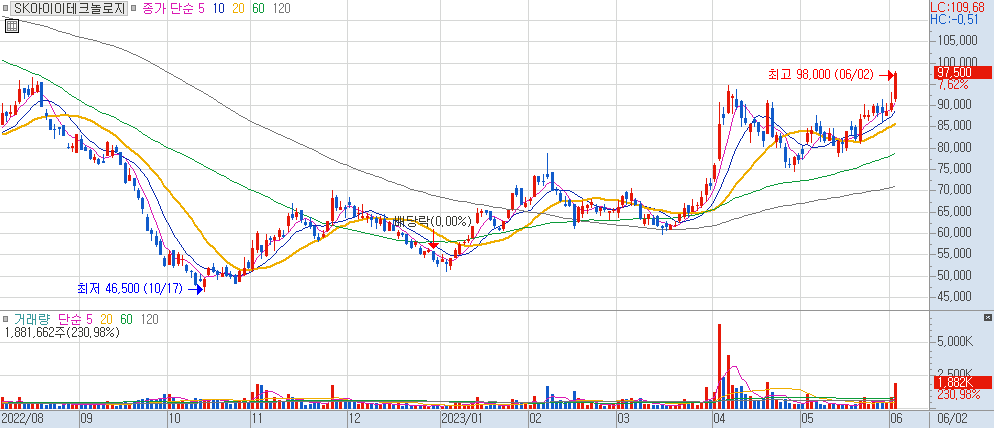
Task: Click the 11 month date axis label
Action: pos(257,419)
